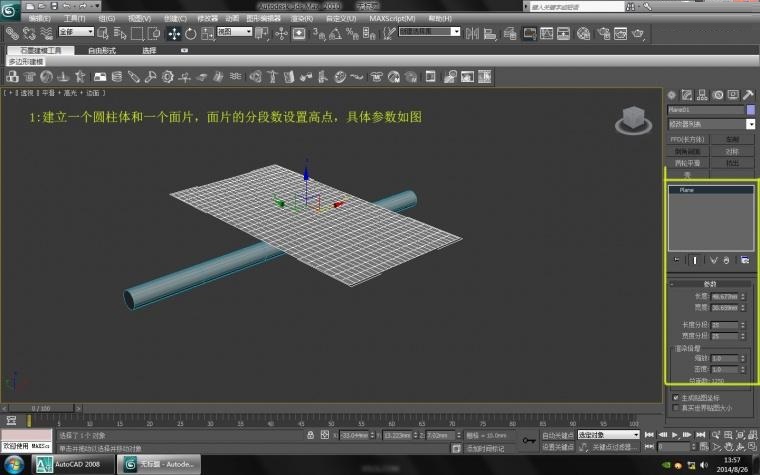Screen dimensions: 760x475
Task: Toggle show end result in modifier stack
Action: tap(695, 260)
